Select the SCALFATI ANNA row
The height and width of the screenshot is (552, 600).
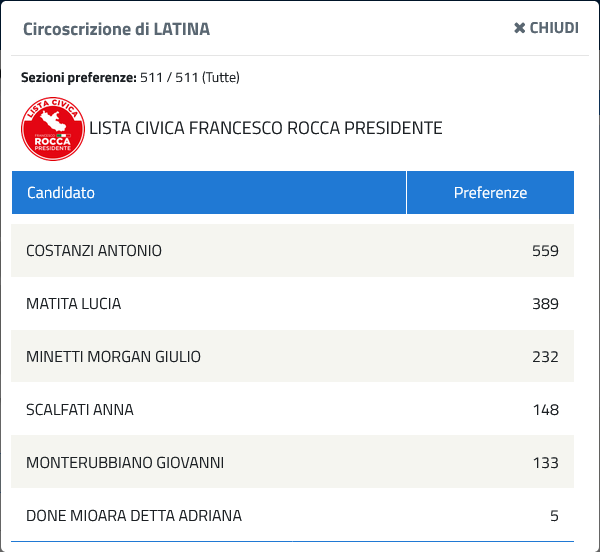292,409
